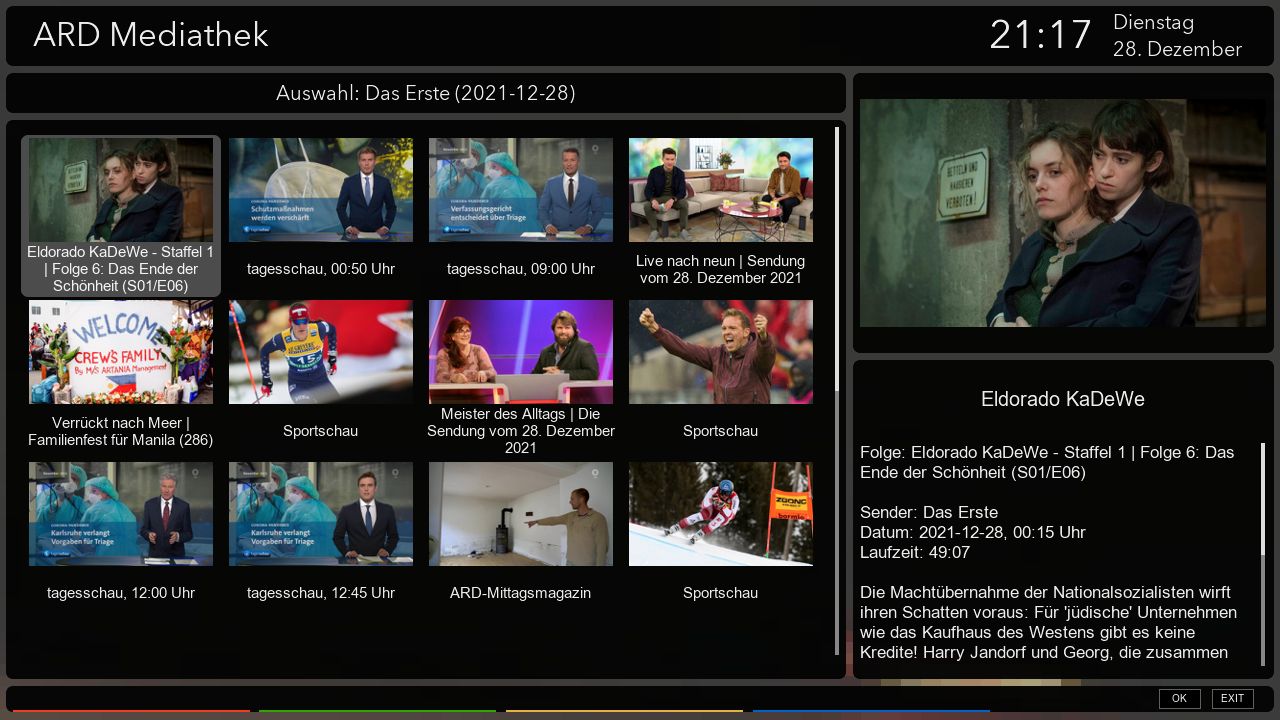
Task: Open Sportschau tile with alpine ski racer
Action: 720,514
